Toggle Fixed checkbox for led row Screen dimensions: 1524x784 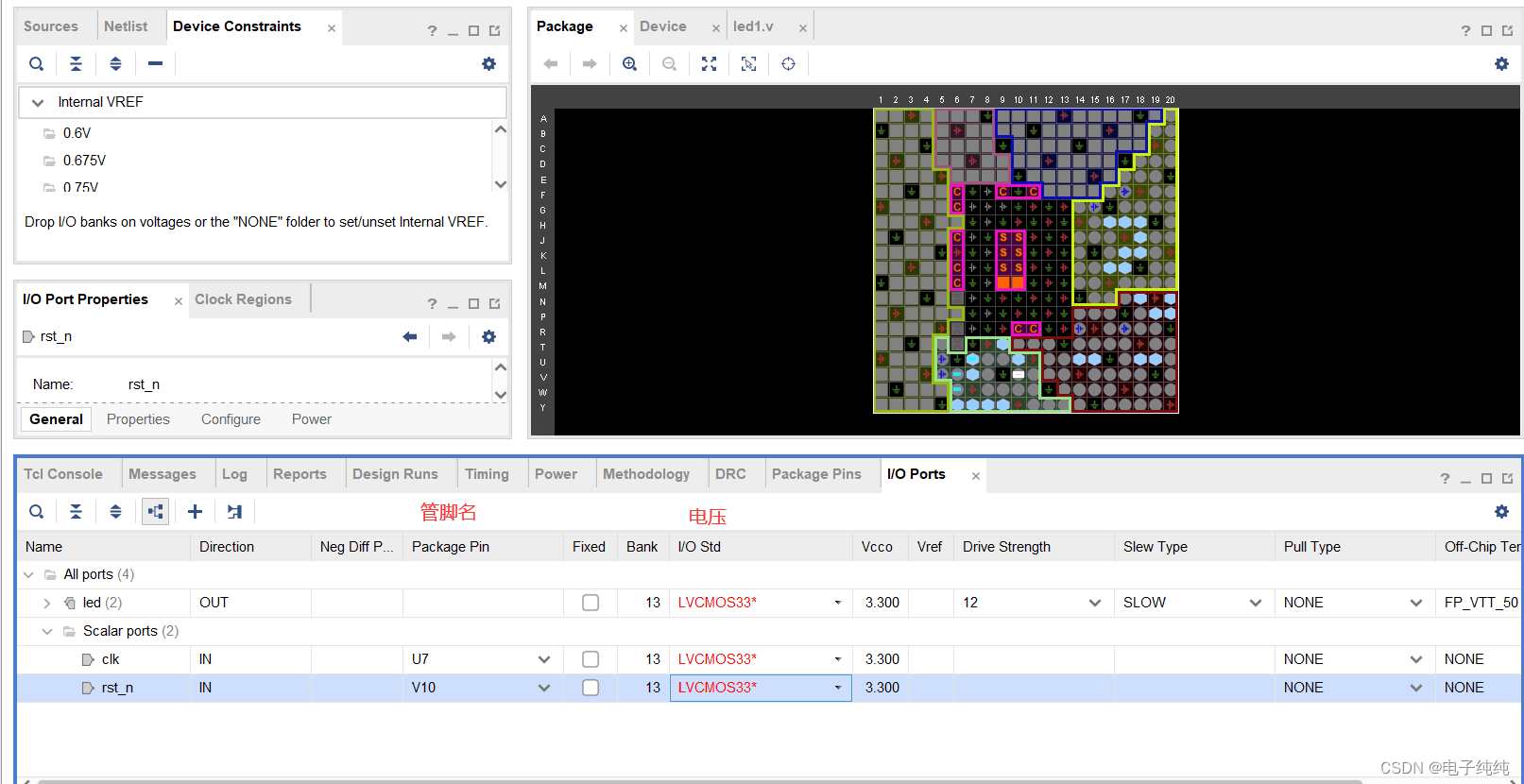click(x=591, y=603)
